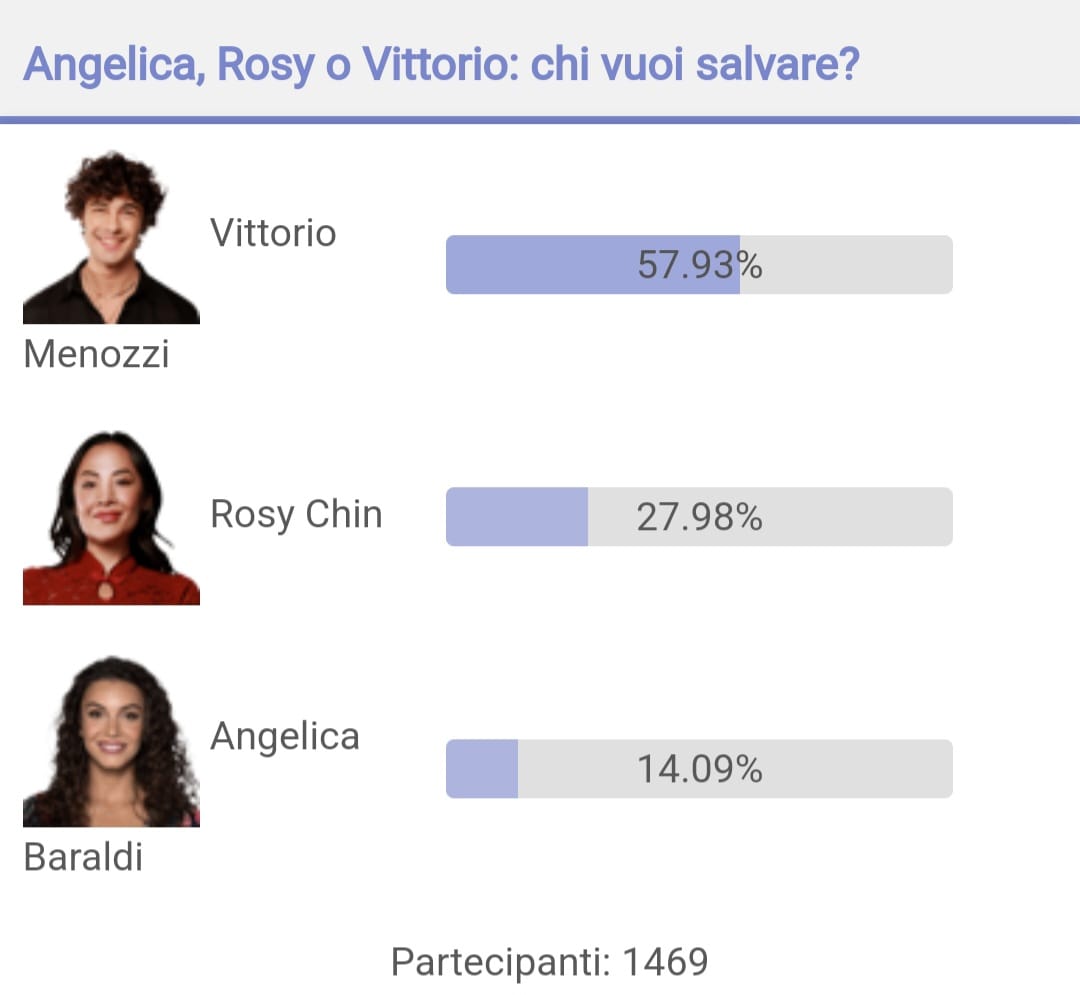
Task: Click the 57.93% percentage text
Action: pyautogui.click(x=700, y=265)
